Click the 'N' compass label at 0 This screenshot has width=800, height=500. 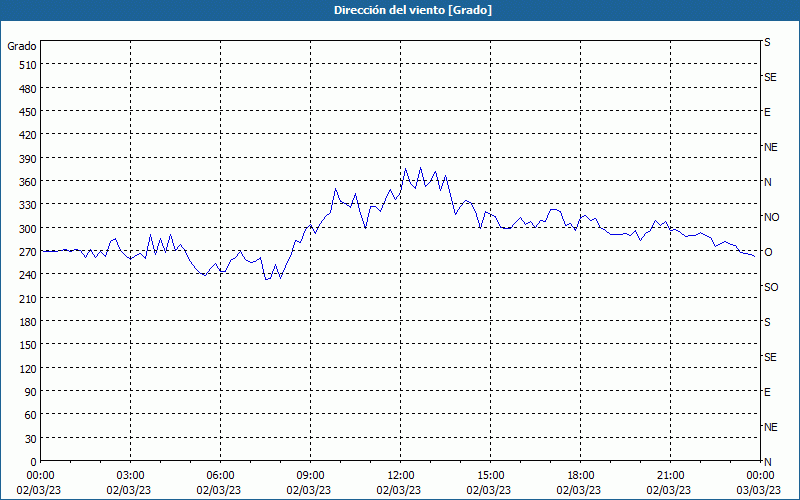767,462
